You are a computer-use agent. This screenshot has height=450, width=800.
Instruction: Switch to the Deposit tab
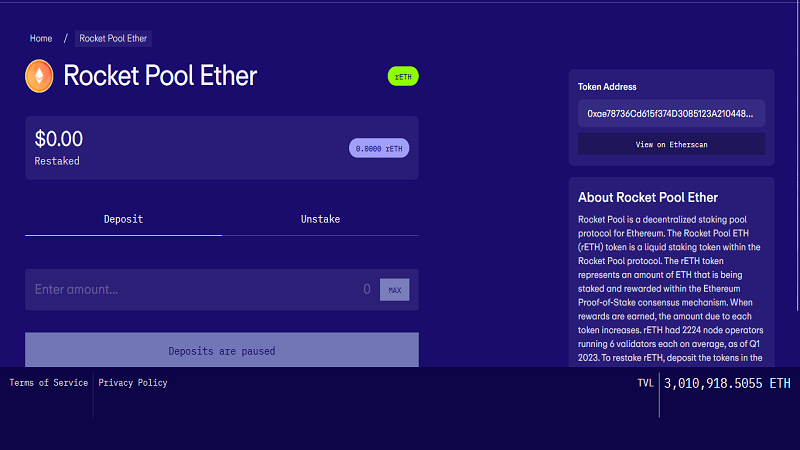tap(123, 219)
